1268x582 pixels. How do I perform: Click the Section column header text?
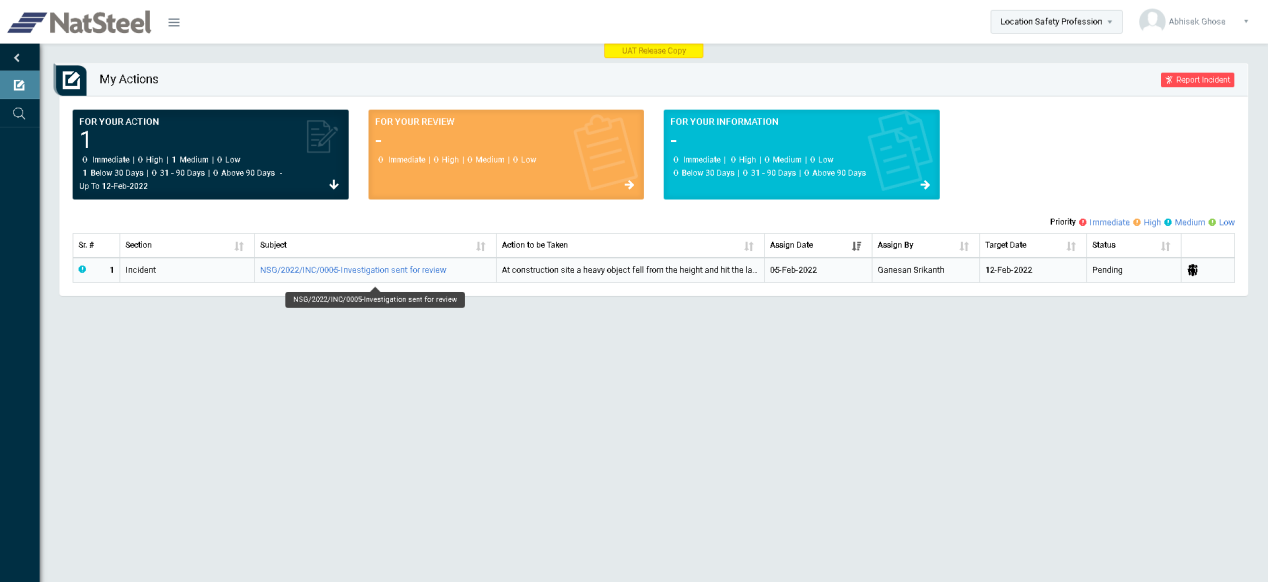tap(138, 245)
